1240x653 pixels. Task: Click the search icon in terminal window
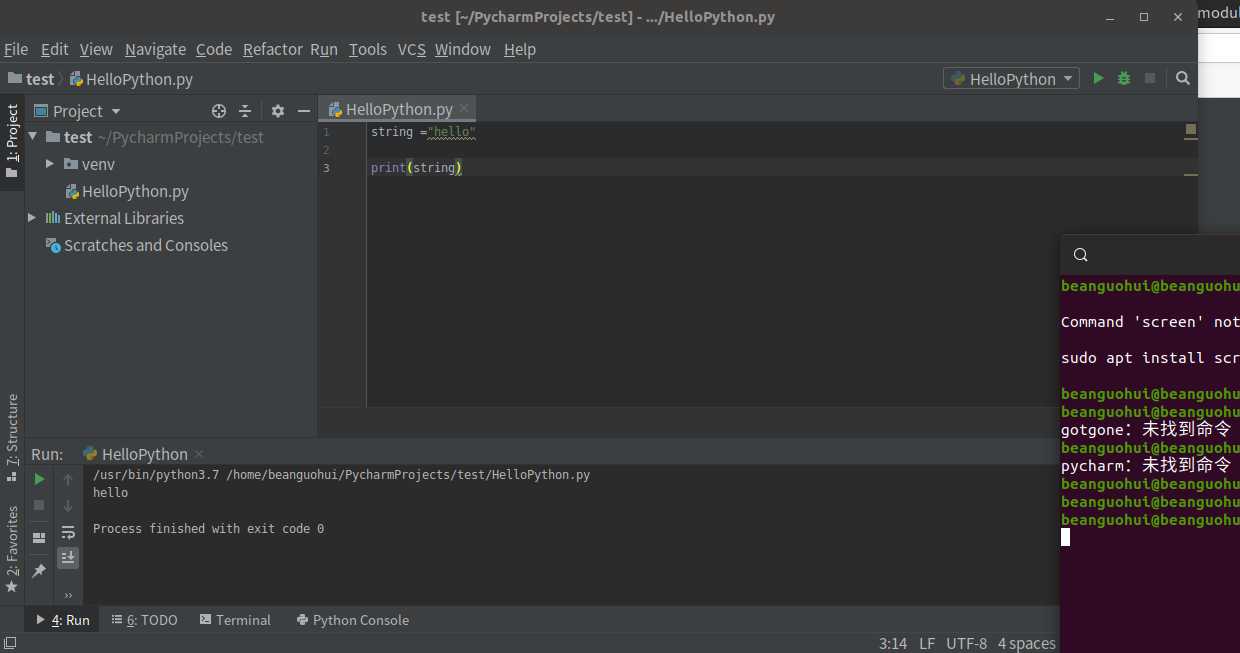tap(1080, 255)
